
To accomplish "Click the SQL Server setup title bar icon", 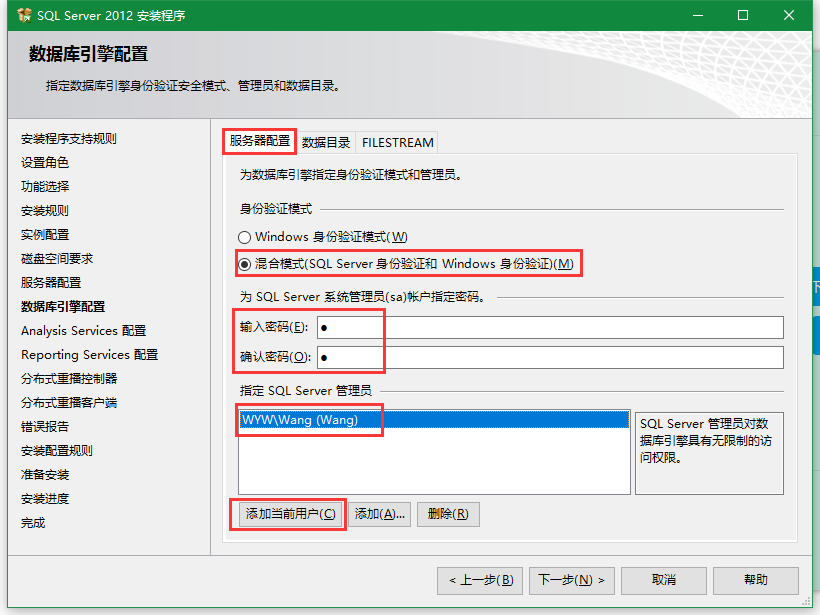I will pyautogui.click(x=24, y=16).
